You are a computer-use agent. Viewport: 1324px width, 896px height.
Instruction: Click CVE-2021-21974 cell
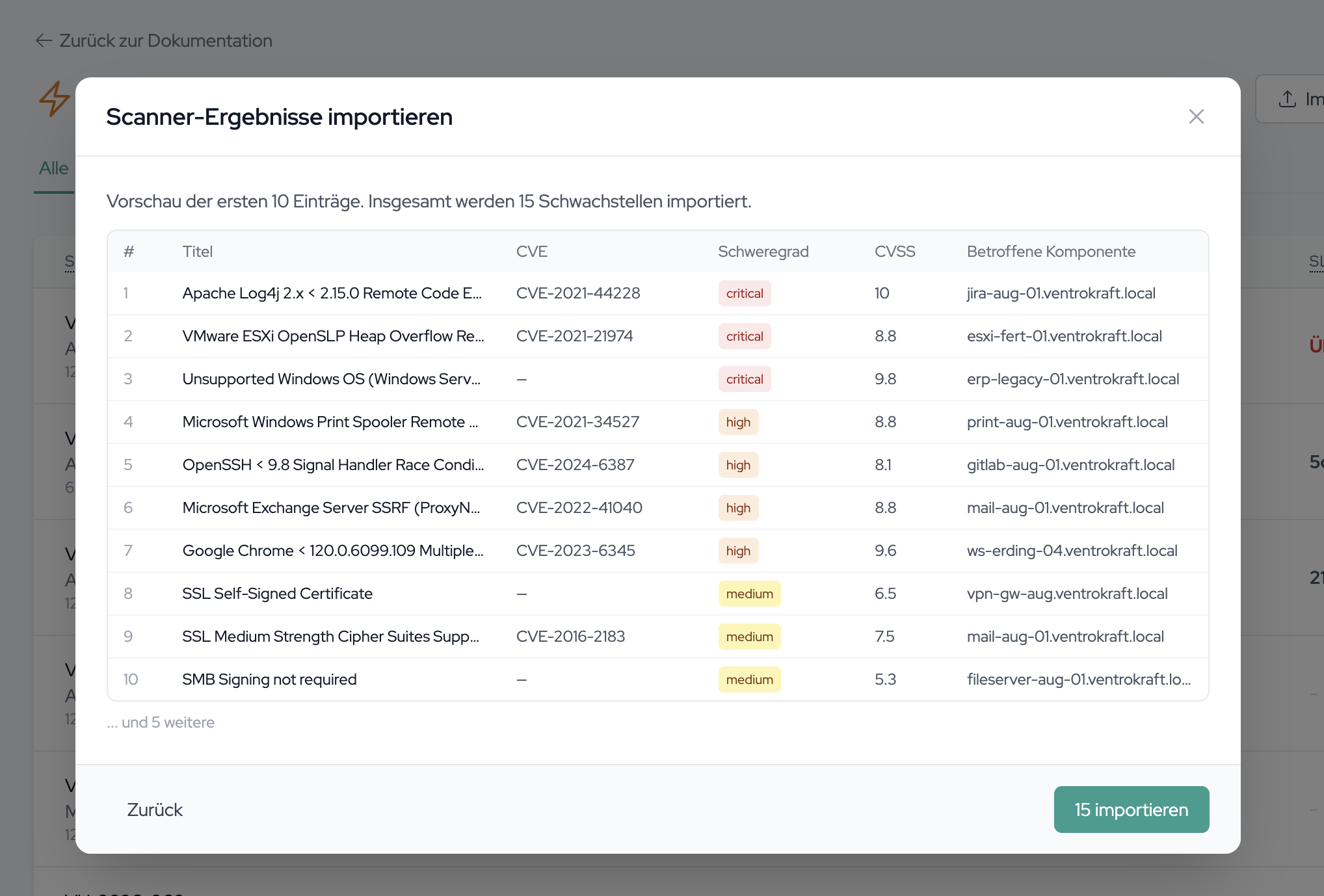(x=574, y=336)
